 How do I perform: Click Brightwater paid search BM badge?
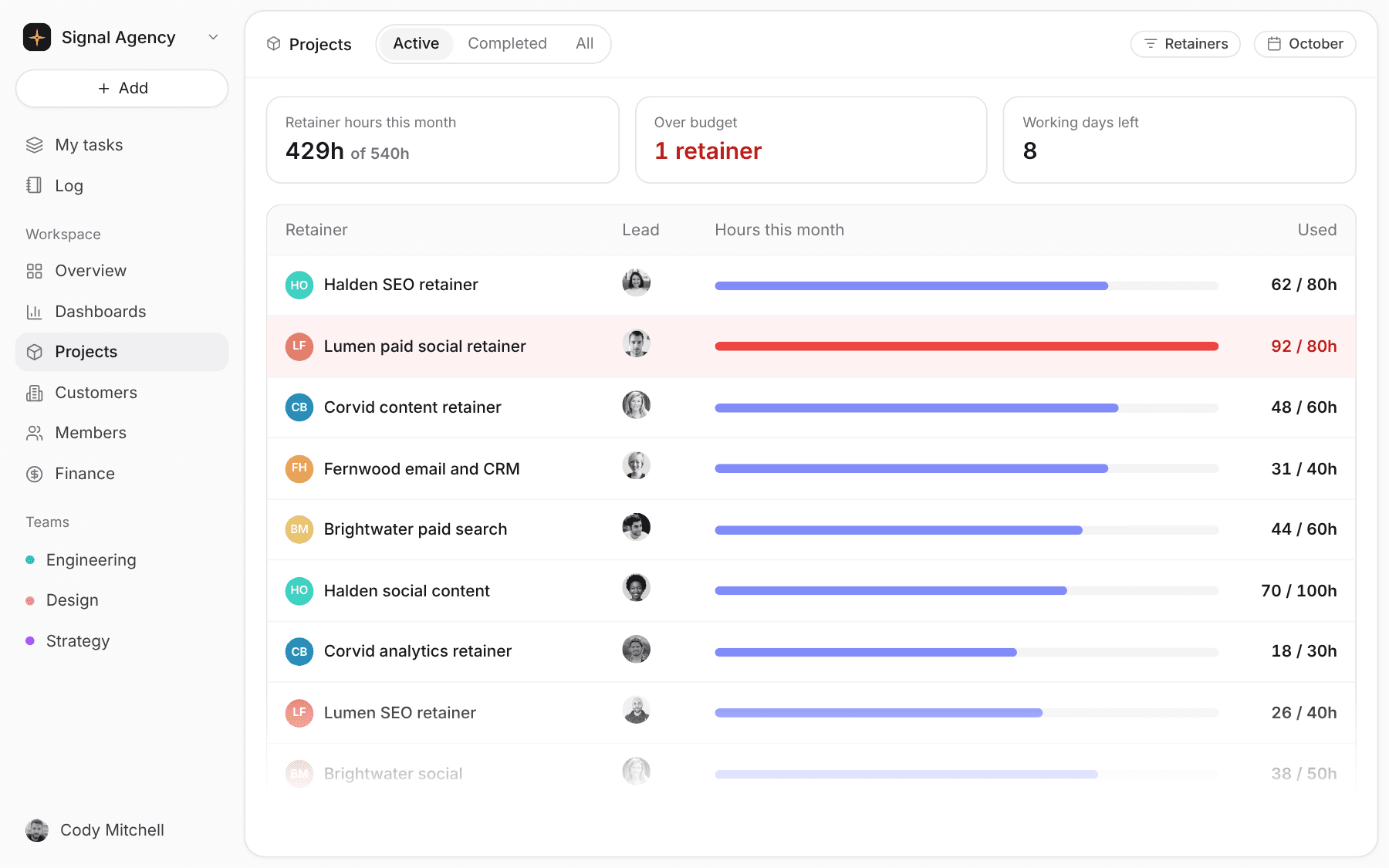(x=299, y=529)
